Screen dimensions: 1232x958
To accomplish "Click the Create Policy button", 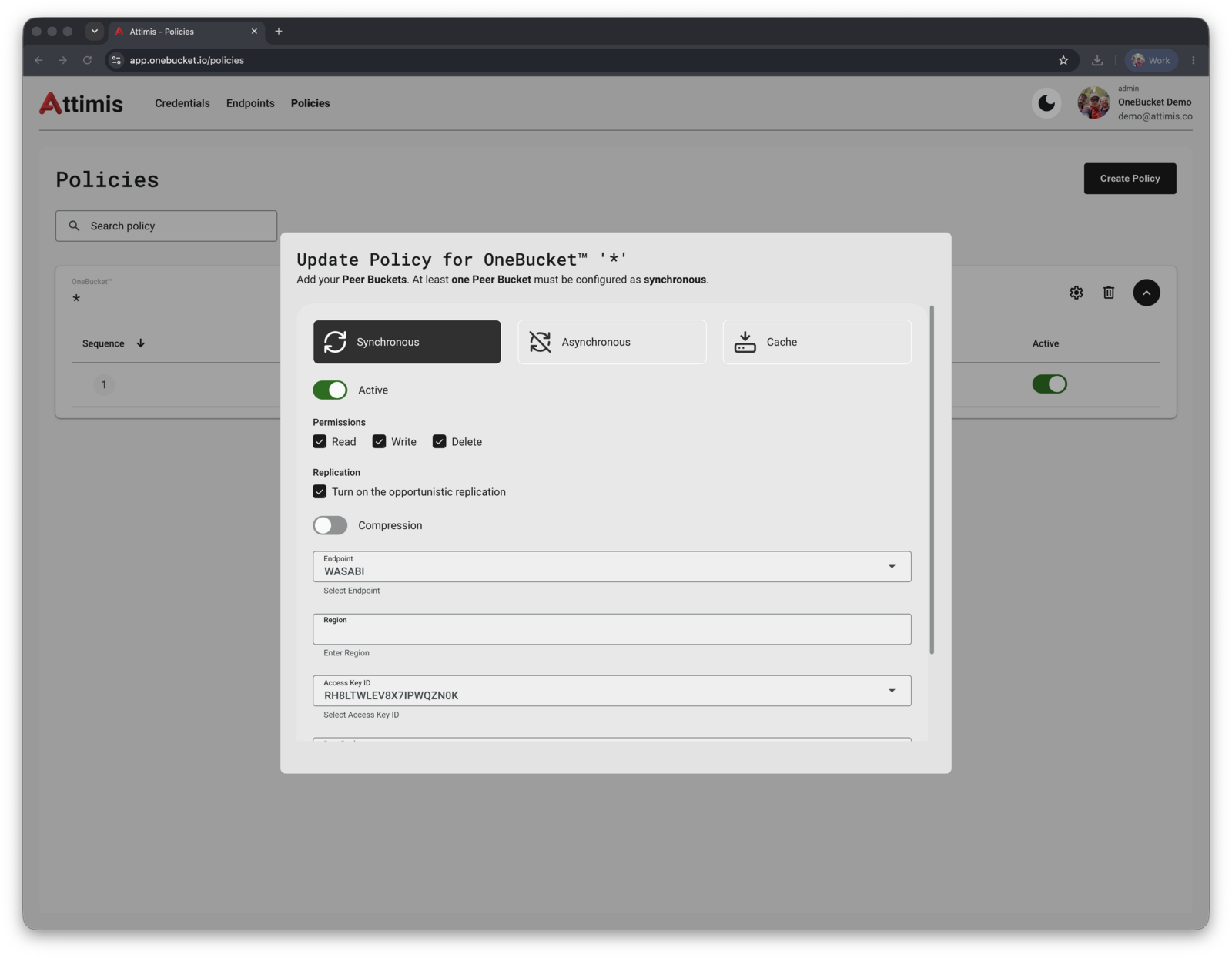I will [x=1130, y=179].
